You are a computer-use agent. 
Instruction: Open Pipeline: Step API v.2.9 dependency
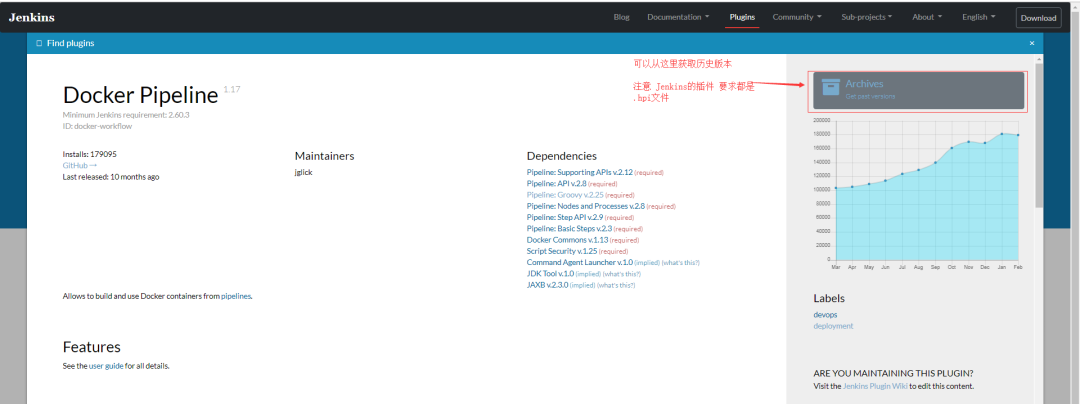(x=565, y=217)
